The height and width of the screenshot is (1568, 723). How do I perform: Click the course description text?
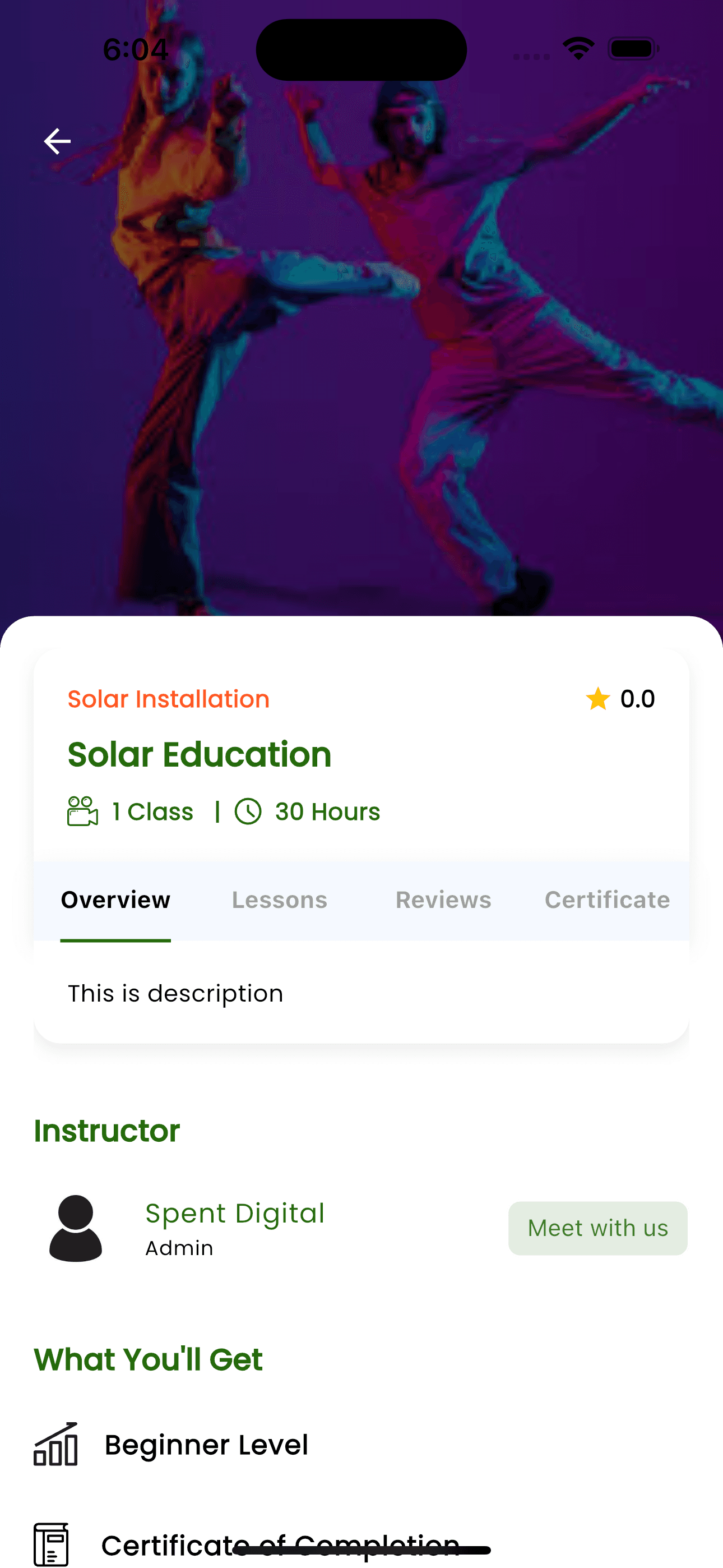[x=175, y=993]
